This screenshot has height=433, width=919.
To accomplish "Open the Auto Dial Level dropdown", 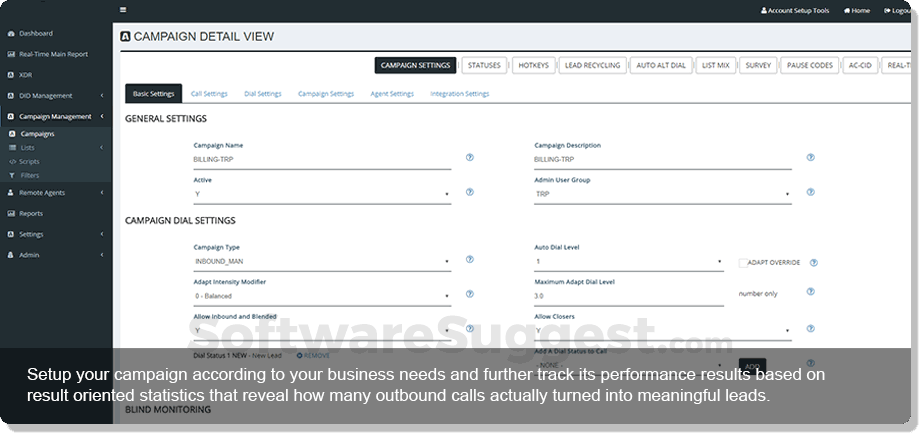I will 628,262.
